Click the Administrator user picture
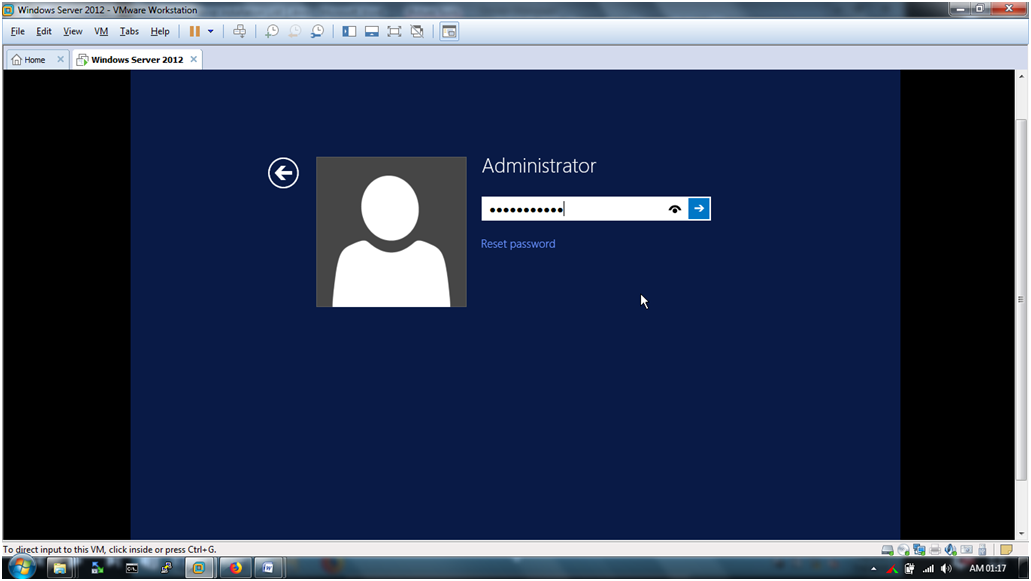This screenshot has width=1031, height=581. pos(391,231)
